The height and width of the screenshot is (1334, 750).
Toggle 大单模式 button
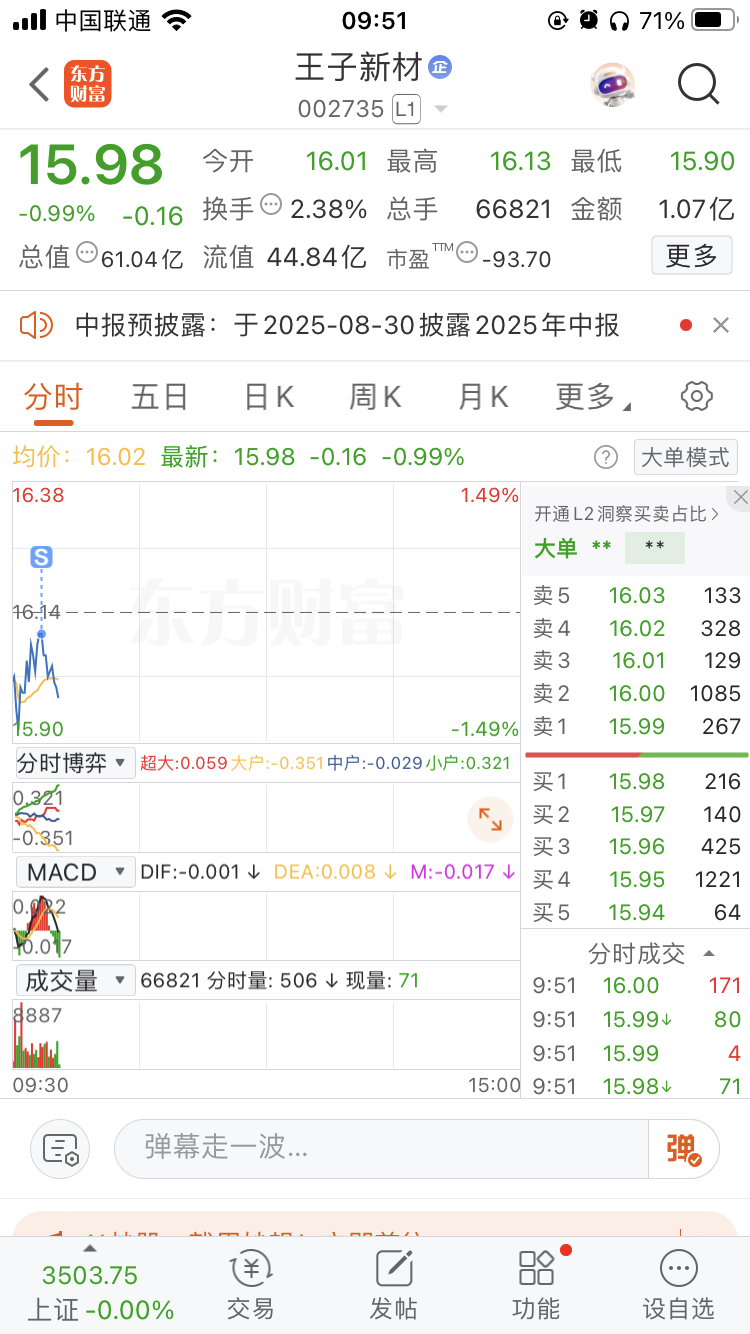tap(686, 457)
